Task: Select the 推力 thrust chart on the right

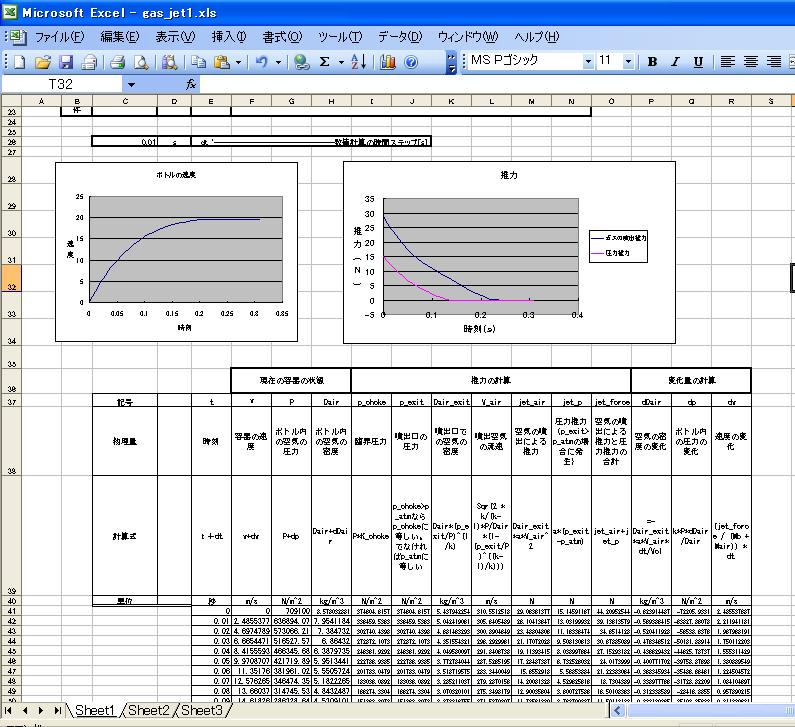Action: tap(509, 252)
